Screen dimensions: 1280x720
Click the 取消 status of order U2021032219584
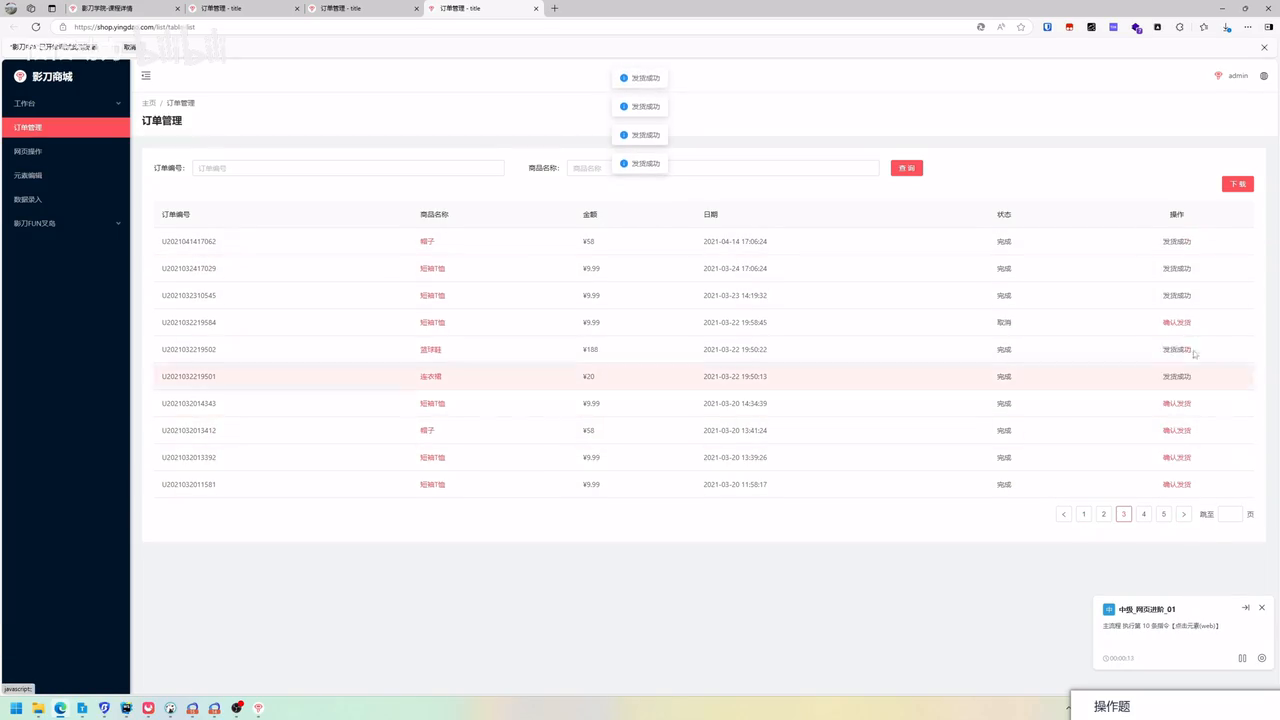pyautogui.click(x=1004, y=322)
